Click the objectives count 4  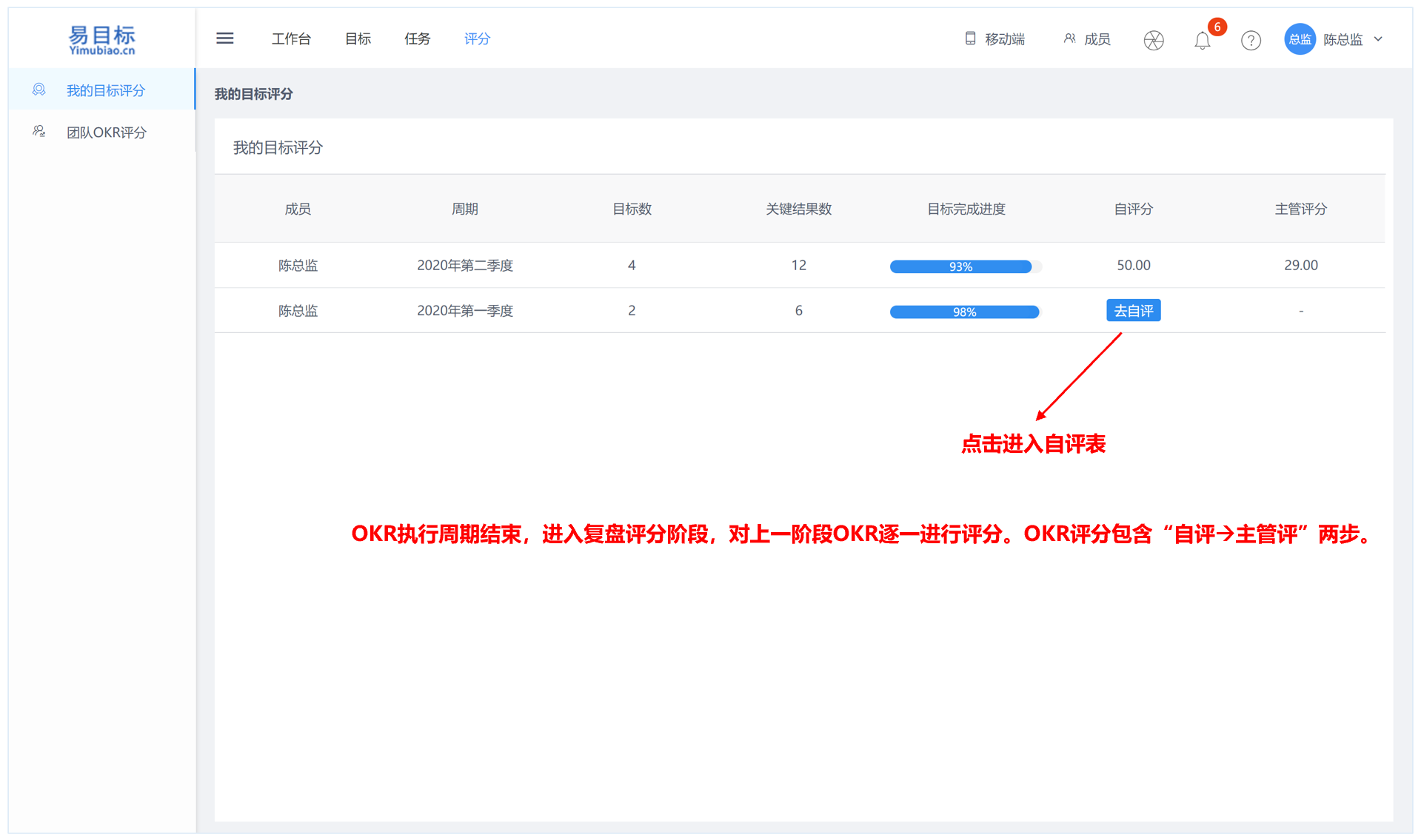coord(632,265)
